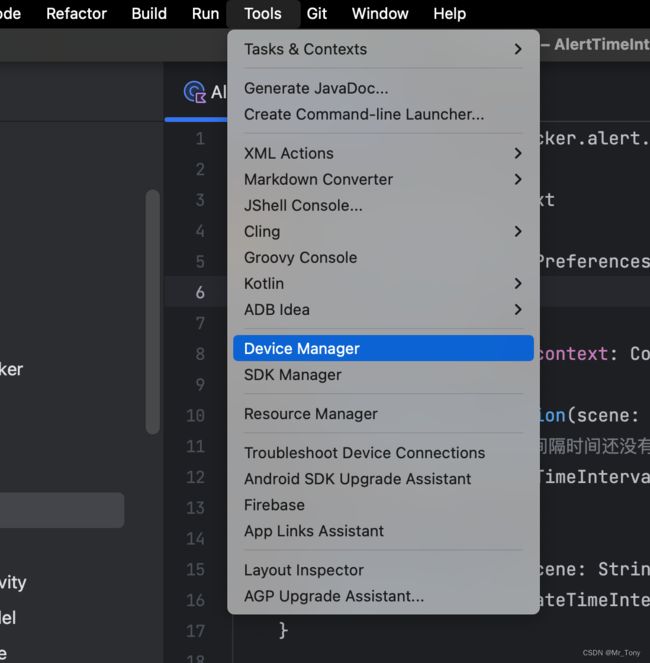Open Firebase assistant
Viewport: 650px width, 663px height.
[383, 505]
